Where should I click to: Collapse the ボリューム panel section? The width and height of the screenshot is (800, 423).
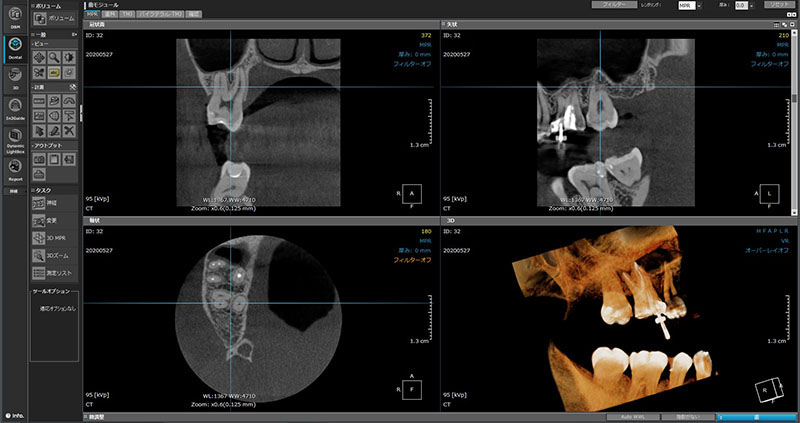[x=33, y=6]
